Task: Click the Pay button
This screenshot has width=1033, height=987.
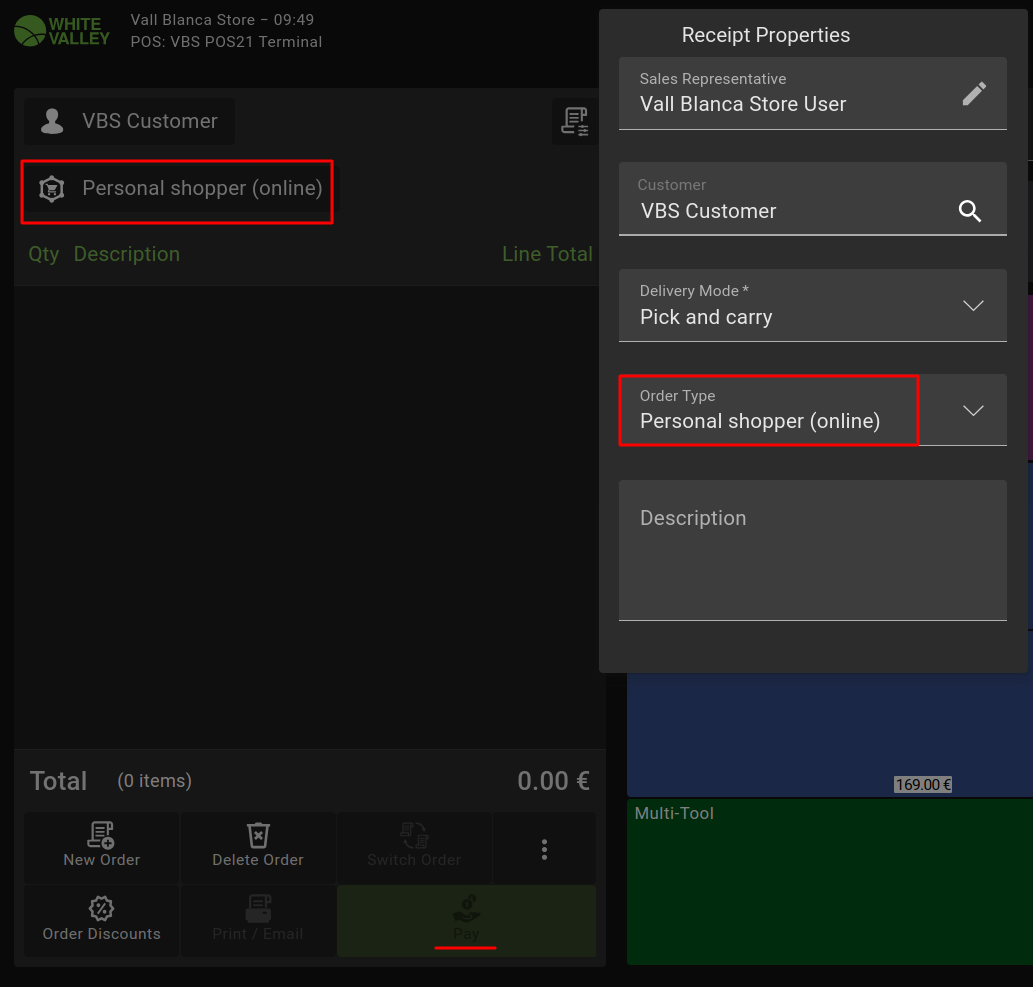Action: coord(466,920)
